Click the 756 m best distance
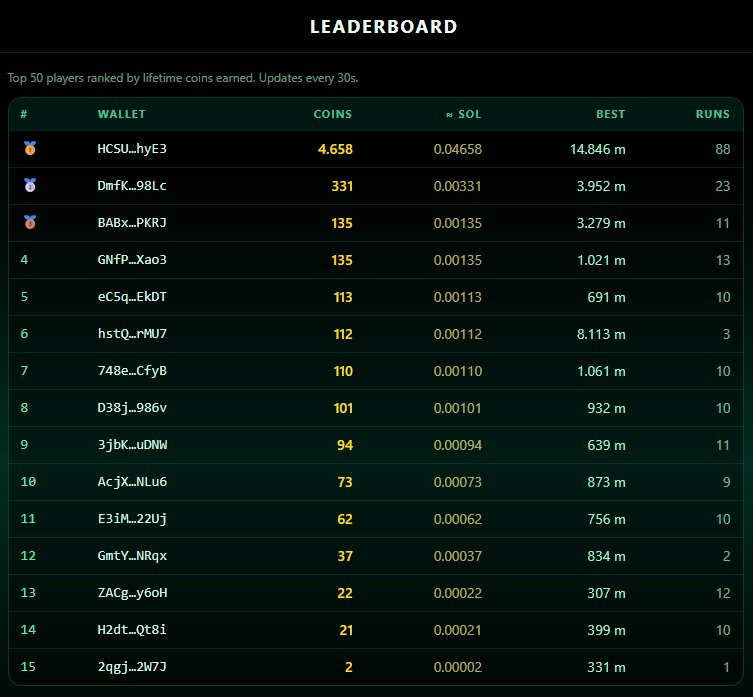The image size is (753, 697). point(606,519)
